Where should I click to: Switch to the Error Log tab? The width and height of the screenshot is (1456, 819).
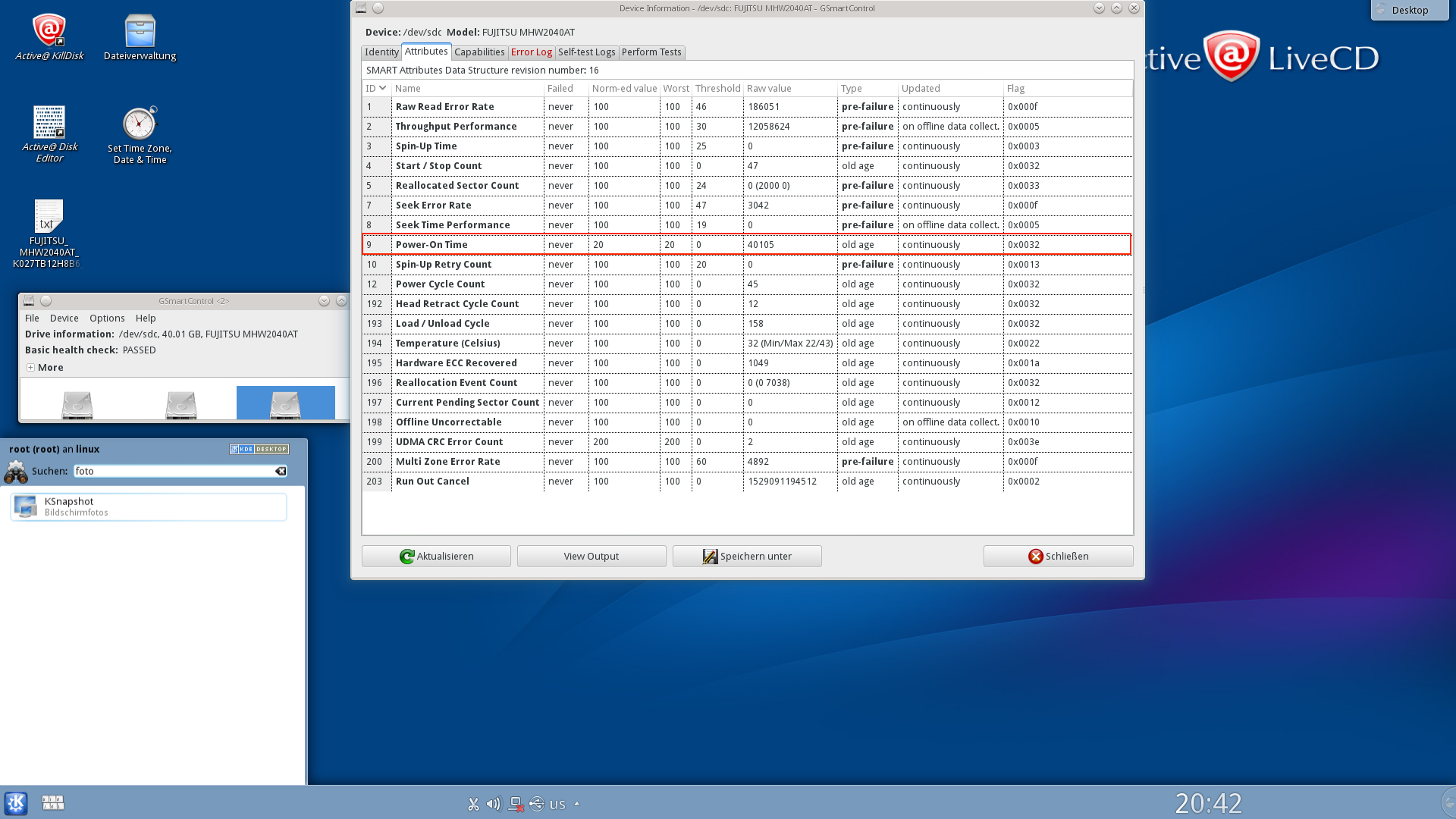click(x=531, y=52)
